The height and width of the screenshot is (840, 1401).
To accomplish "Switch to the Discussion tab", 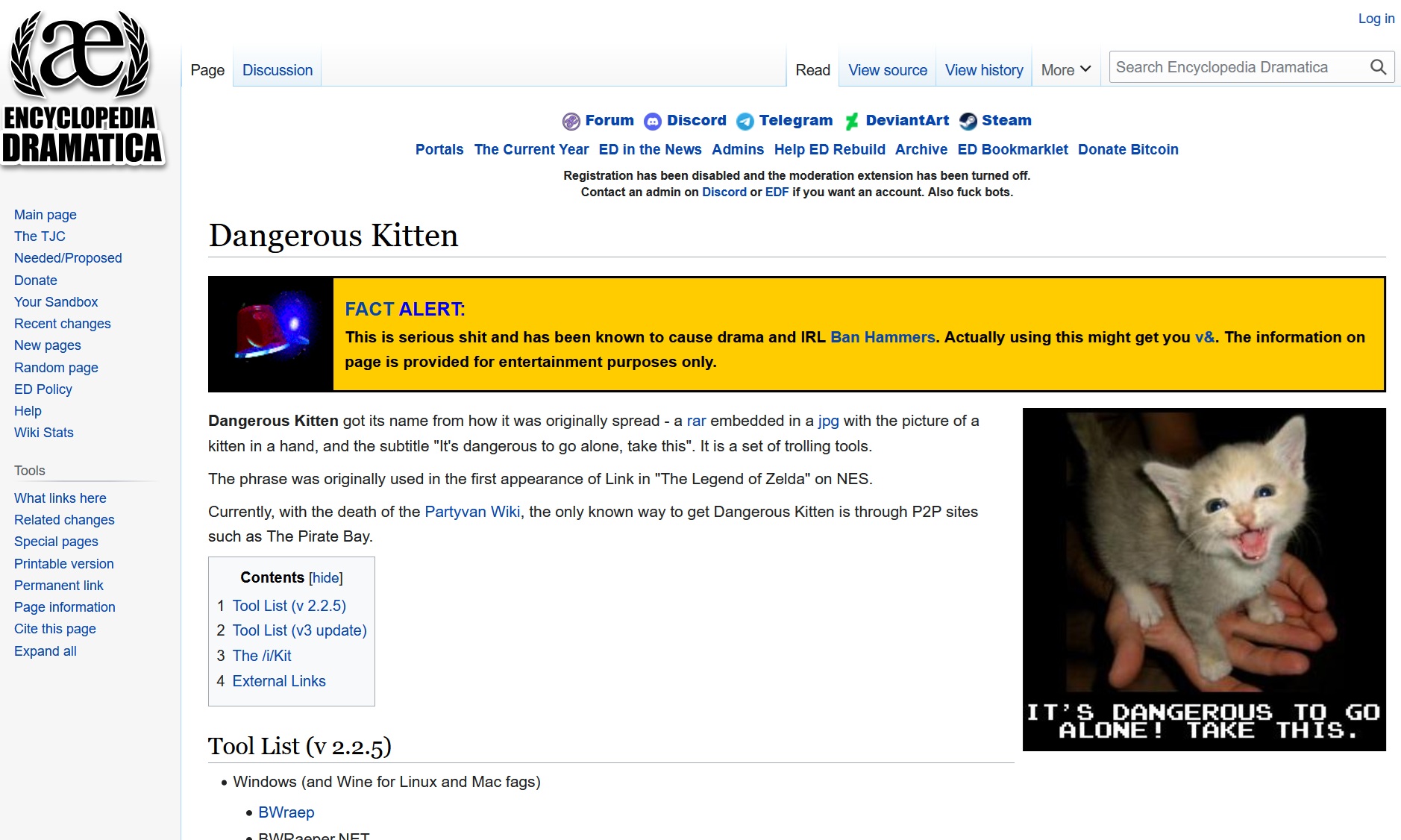I will [278, 70].
